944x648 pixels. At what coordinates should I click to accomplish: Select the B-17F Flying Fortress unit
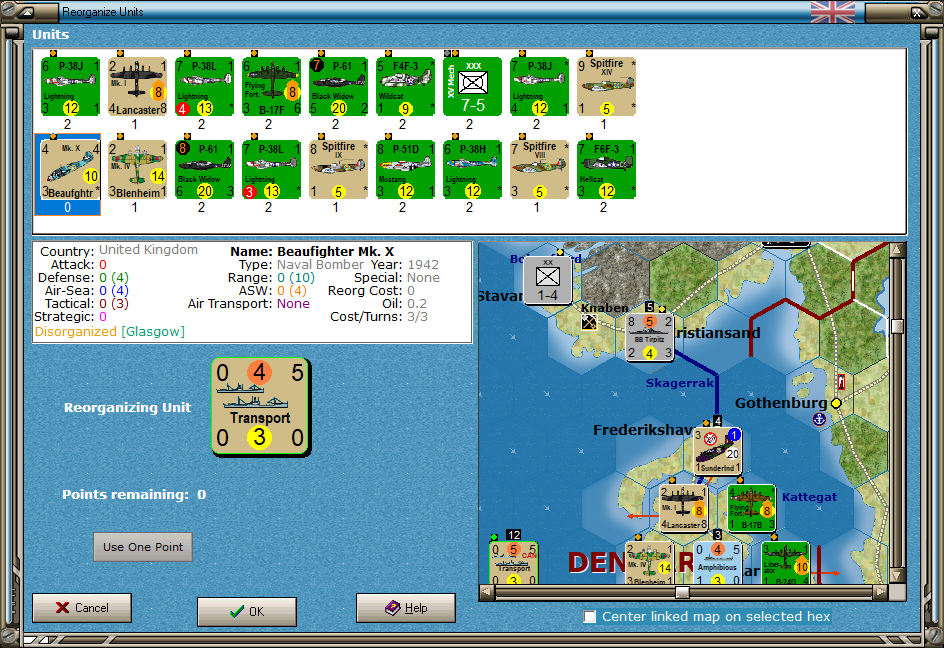(272, 86)
